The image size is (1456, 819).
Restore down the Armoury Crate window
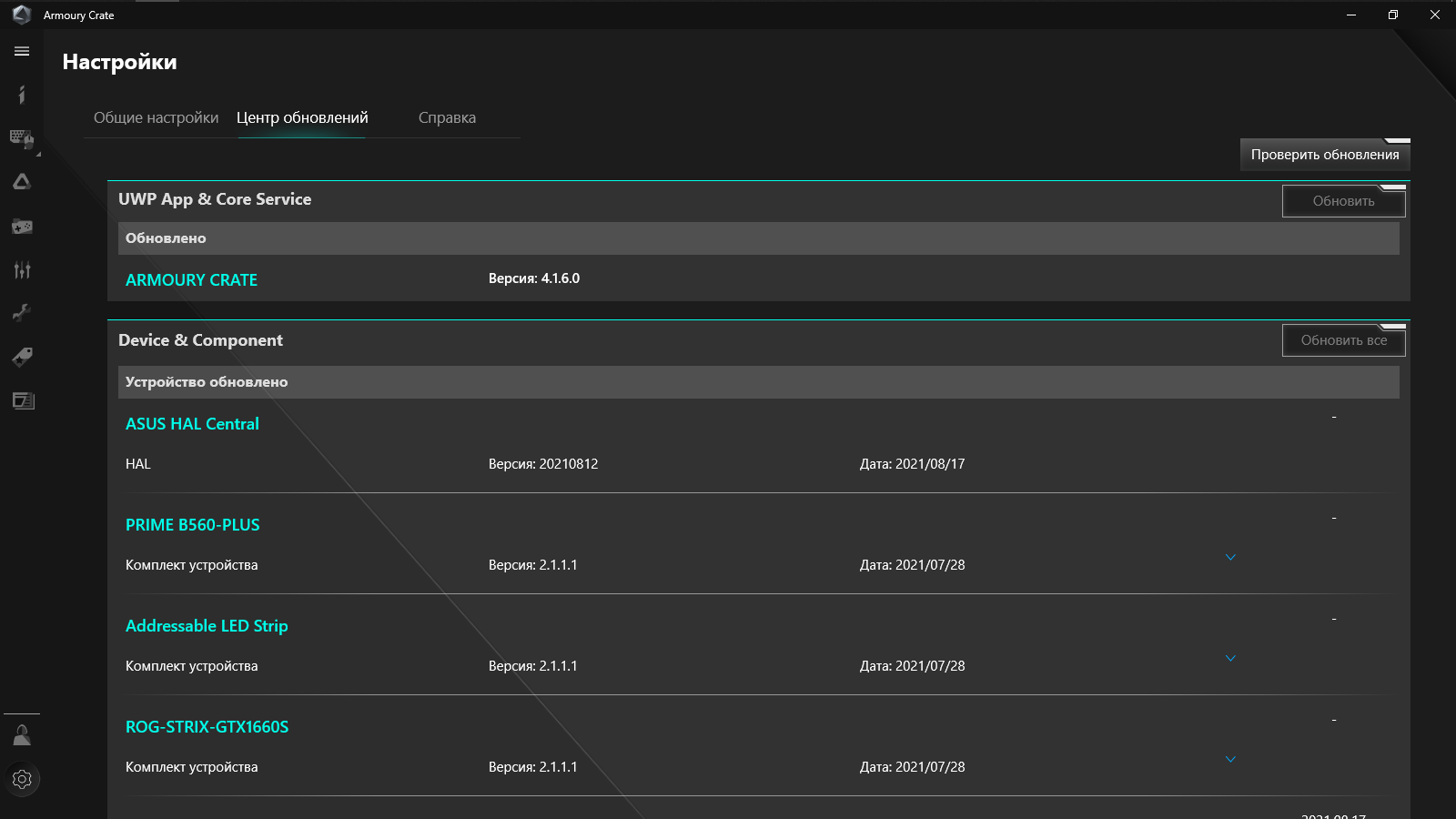point(1393,15)
